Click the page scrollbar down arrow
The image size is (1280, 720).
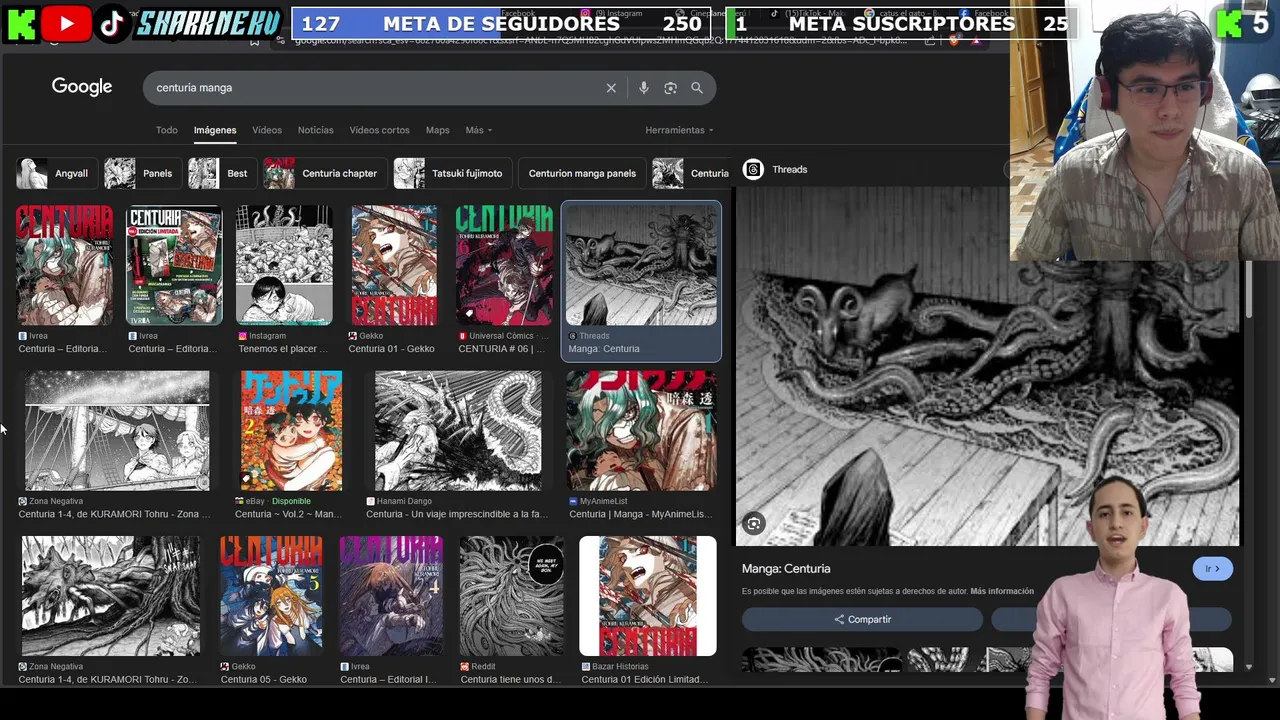[1272, 680]
